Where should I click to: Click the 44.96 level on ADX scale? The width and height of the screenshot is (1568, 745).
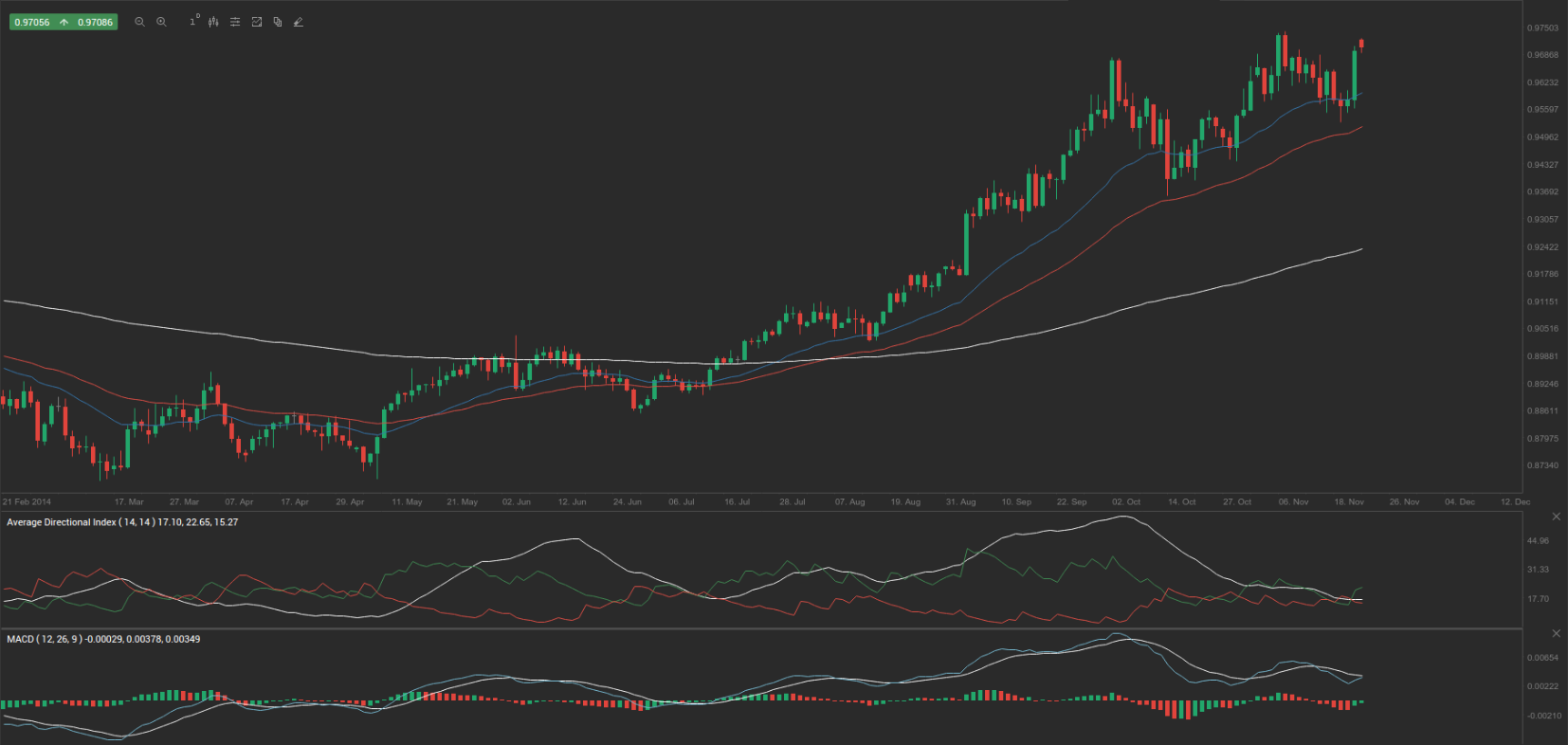tap(1538, 541)
